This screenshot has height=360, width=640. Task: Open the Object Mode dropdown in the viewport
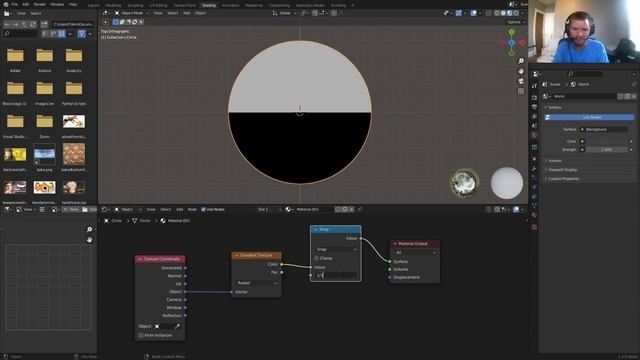coord(132,13)
